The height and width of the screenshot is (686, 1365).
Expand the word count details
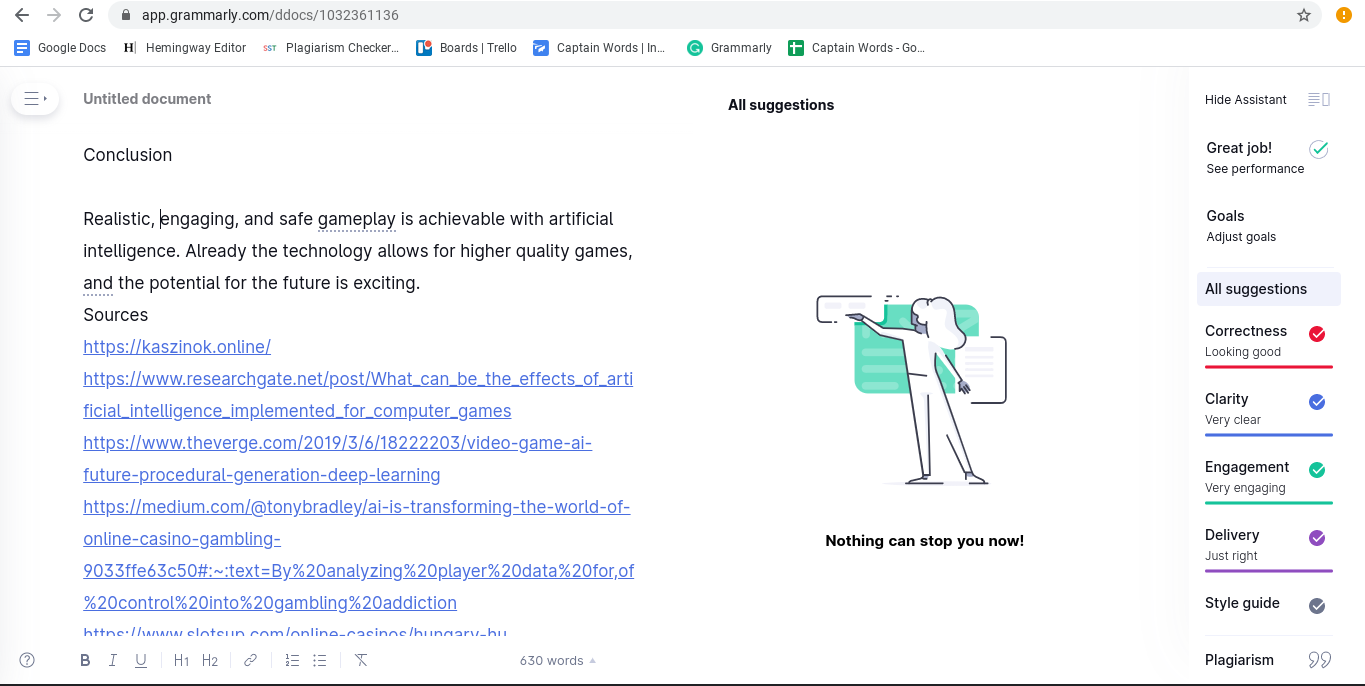(x=557, y=660)
